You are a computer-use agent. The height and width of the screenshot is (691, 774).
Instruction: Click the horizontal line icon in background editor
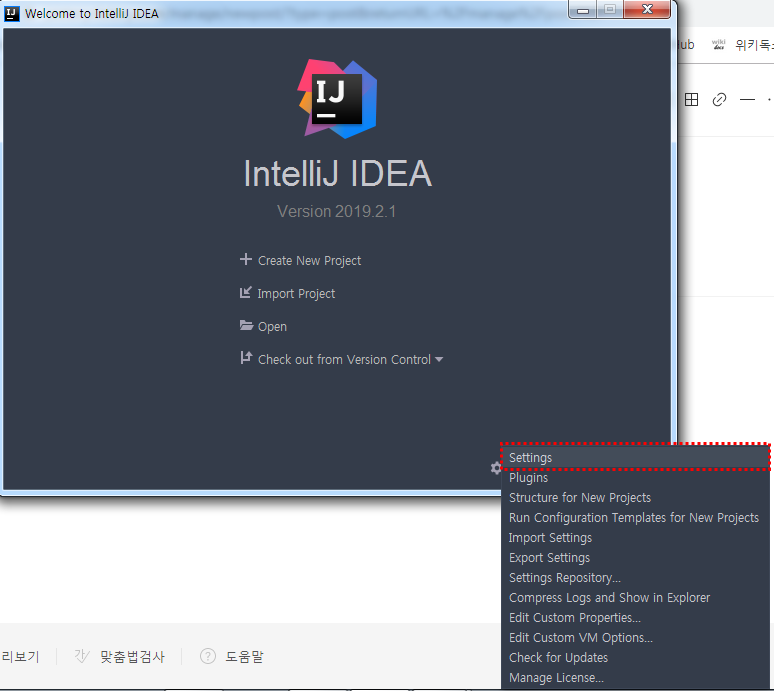pos(747,100)
